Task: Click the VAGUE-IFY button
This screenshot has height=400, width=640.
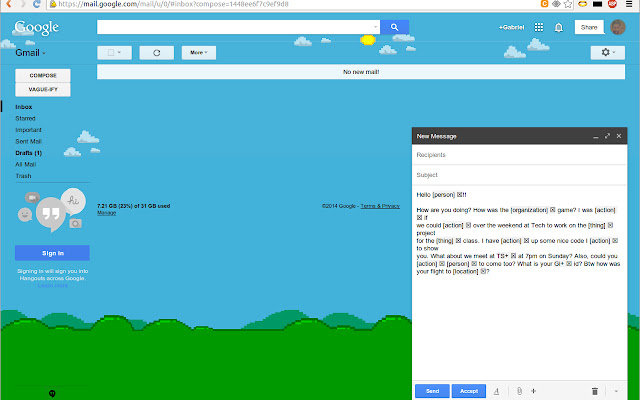Action: coord(43,89)
